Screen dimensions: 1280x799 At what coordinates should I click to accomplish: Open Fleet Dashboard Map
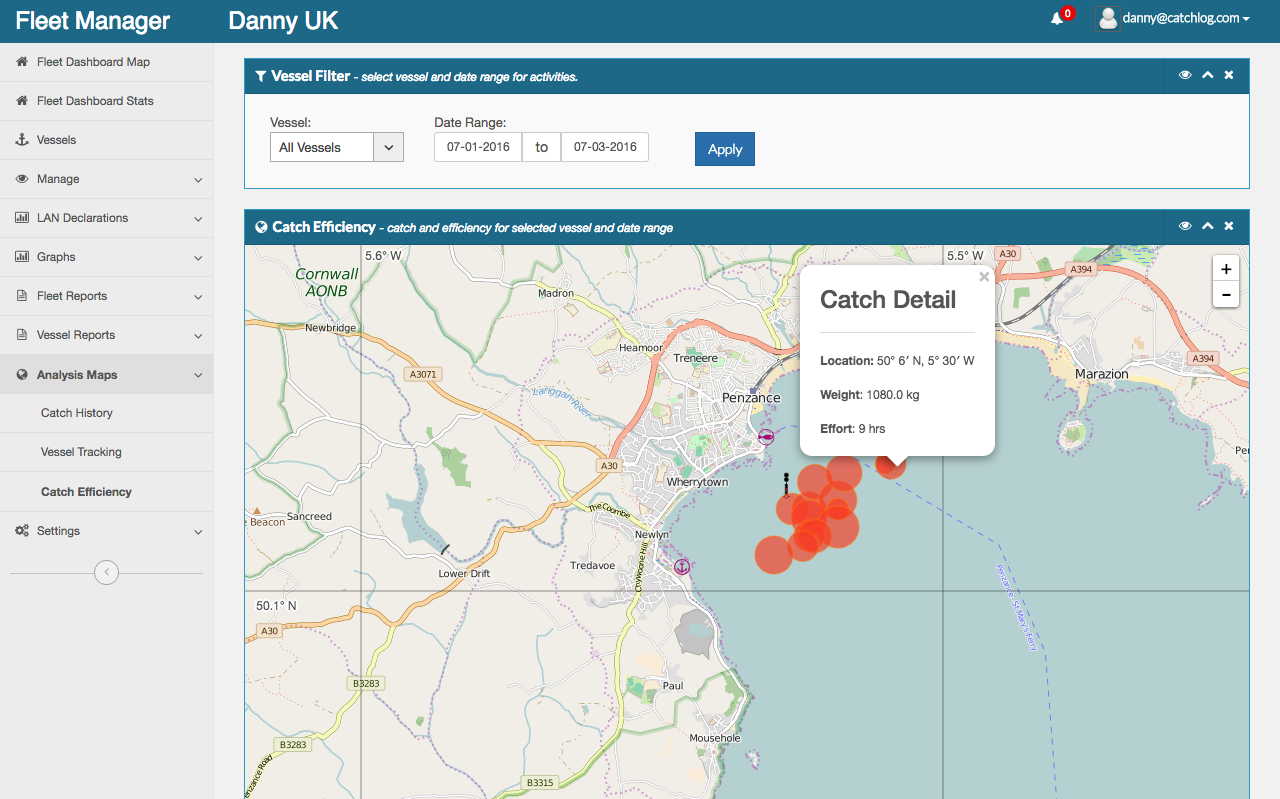coord(106,62)
